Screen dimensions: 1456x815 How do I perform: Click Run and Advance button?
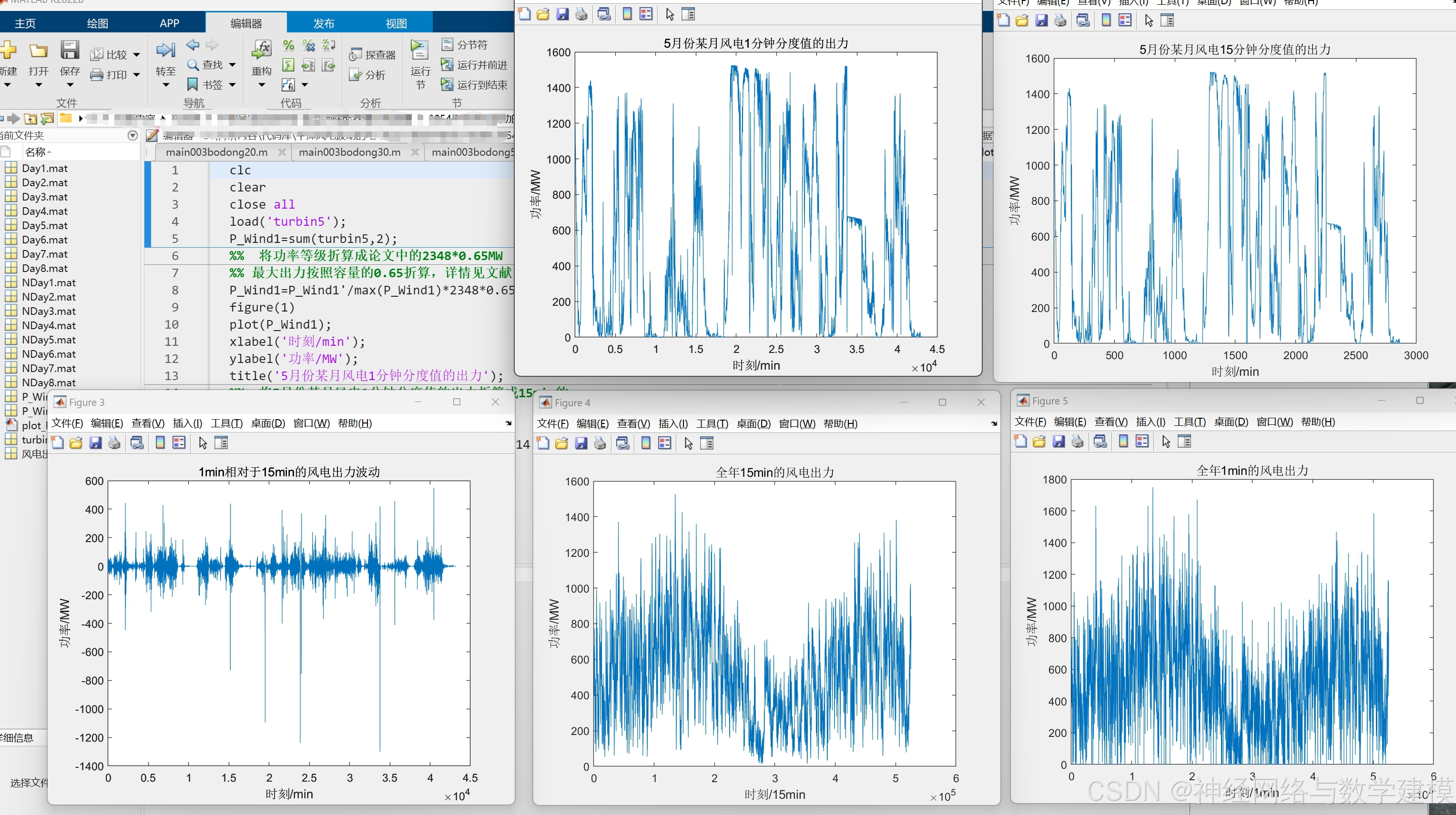pos(475,65)
